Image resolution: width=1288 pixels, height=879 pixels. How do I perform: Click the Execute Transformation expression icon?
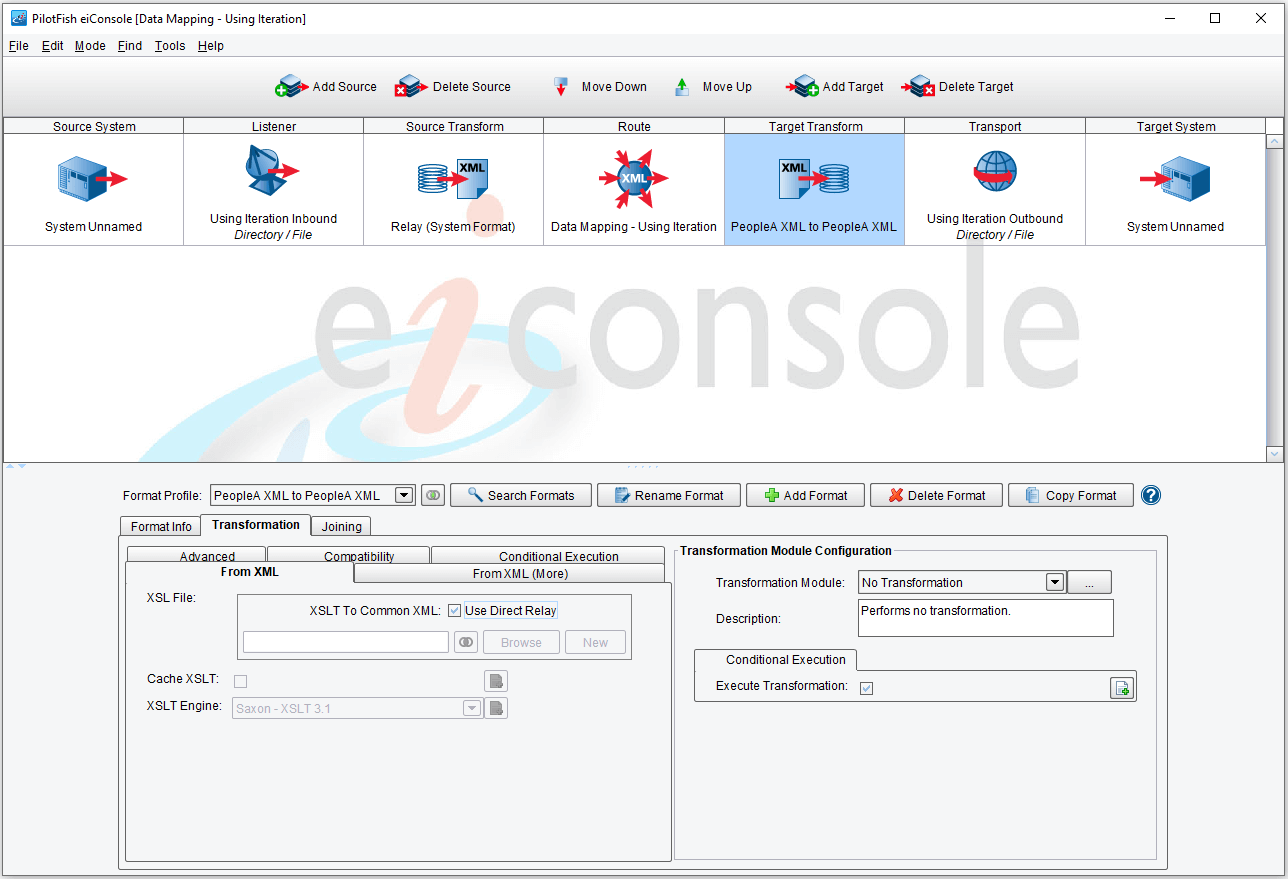(x=1122, y=688)
